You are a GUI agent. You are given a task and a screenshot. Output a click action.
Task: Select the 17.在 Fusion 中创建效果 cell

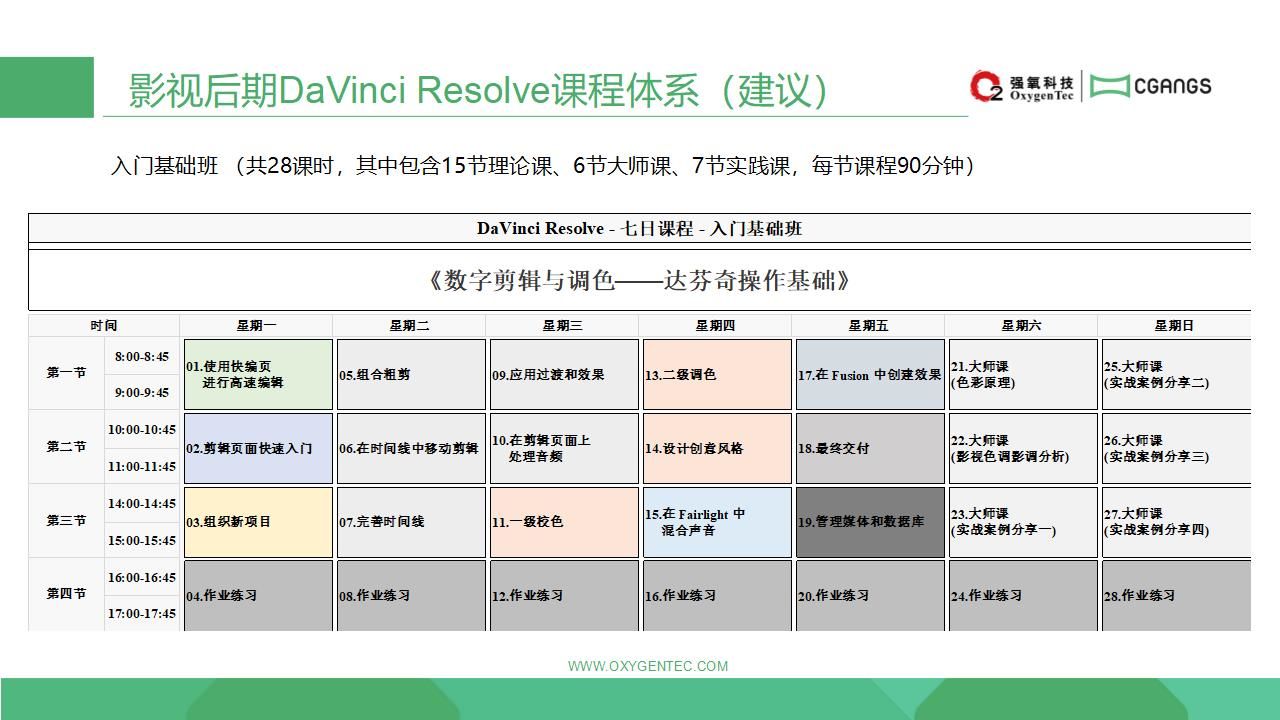point(870,374)
